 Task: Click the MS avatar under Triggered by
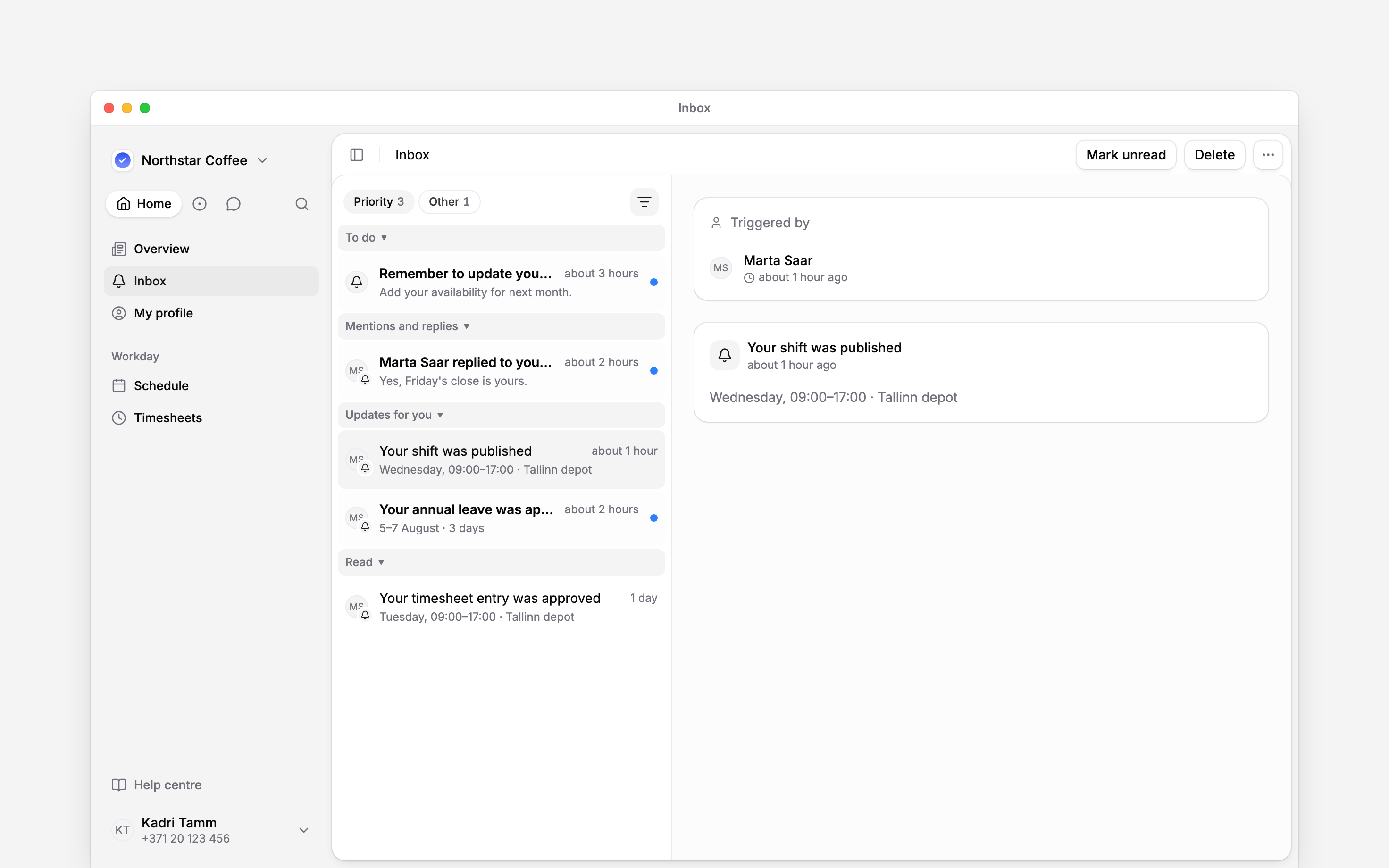(721, 268)
